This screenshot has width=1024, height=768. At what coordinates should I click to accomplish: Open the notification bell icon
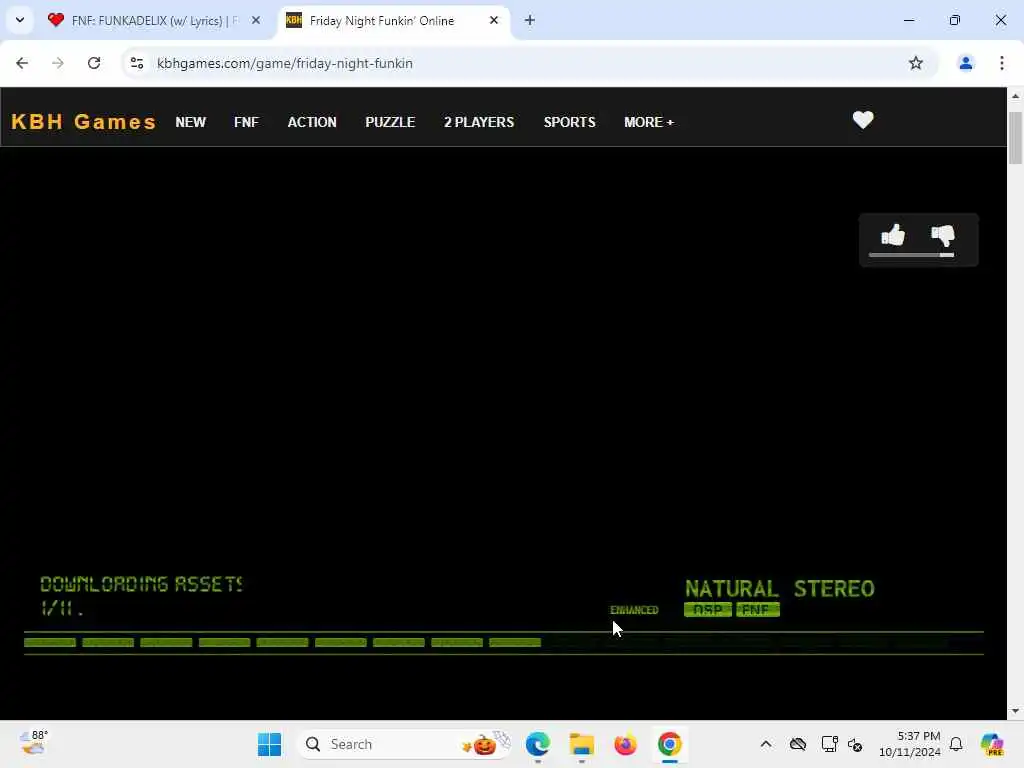click(956, 744)
